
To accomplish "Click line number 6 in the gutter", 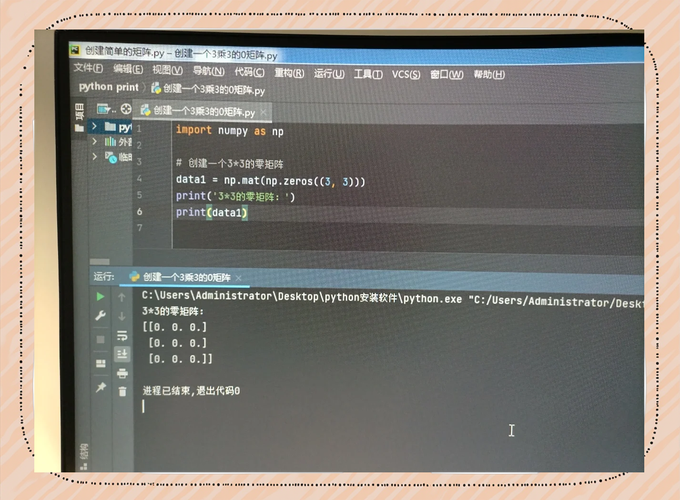I will point(140,211).
